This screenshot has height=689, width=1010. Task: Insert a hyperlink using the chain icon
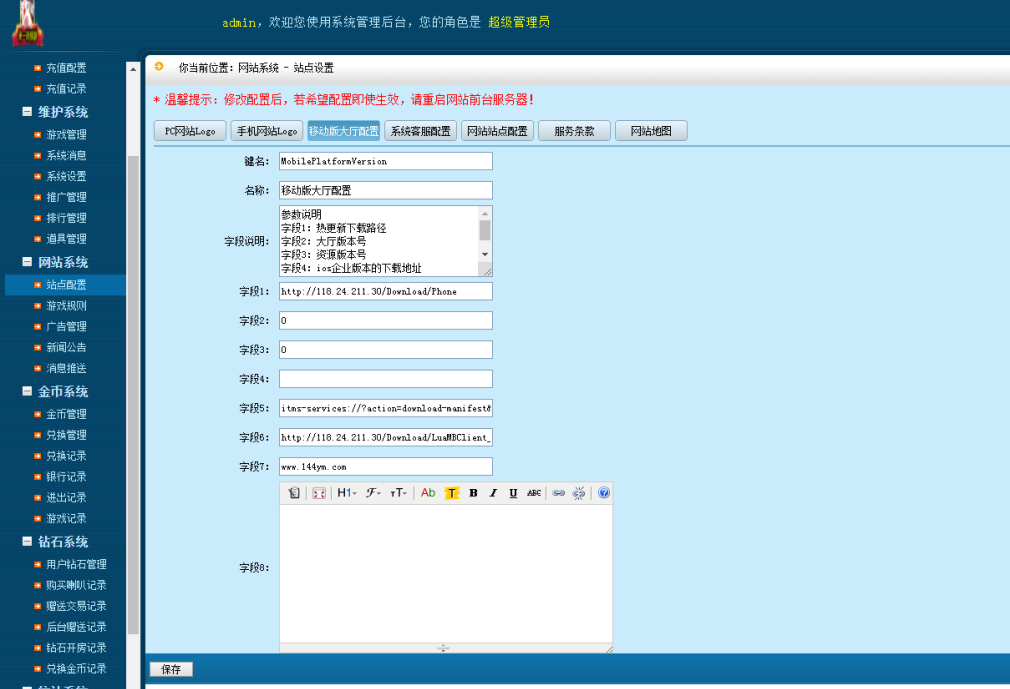tap(559, 492)
